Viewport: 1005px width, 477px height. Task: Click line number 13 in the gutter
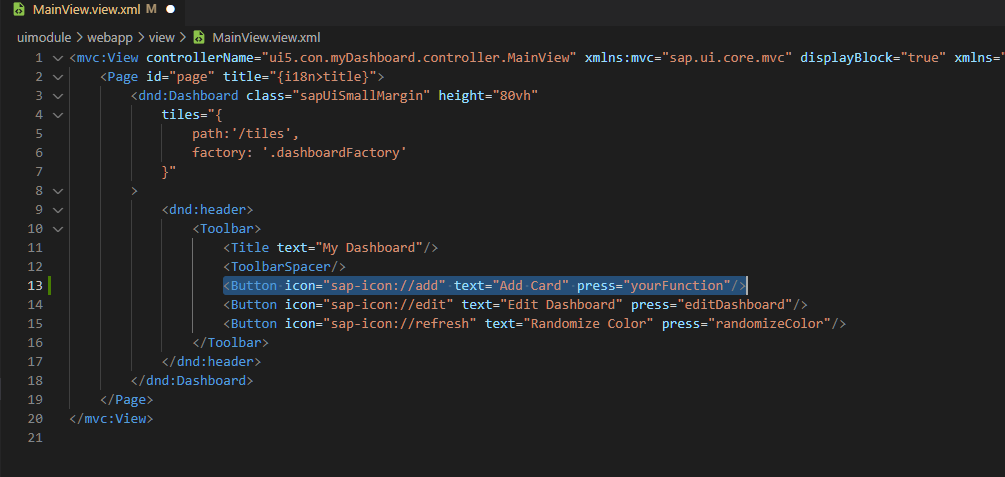click(x=35, y=285)
